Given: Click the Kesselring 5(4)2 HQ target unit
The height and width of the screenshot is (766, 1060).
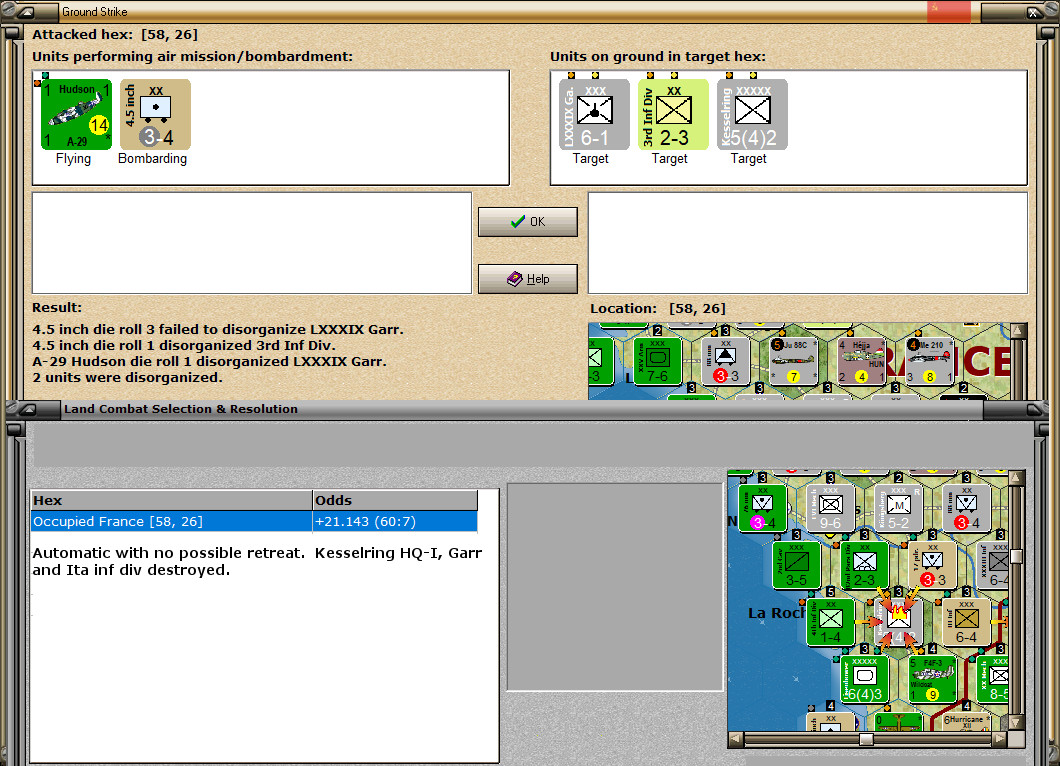Looking at the screenshot, I should click(x=752, y=114).
